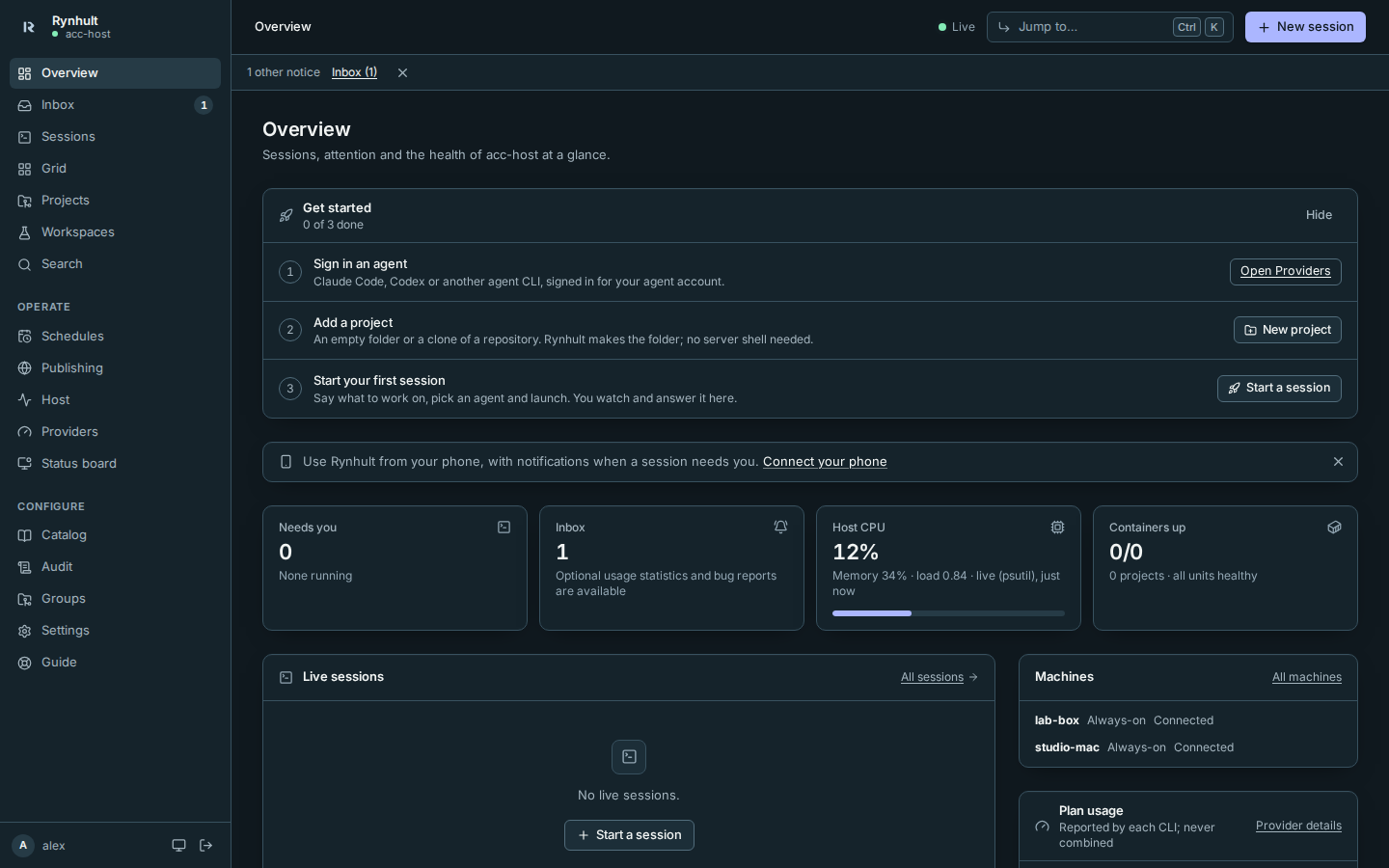Click the New project button
The width and height of the screenshot is (1389, 868).
tap(1287, 330)
